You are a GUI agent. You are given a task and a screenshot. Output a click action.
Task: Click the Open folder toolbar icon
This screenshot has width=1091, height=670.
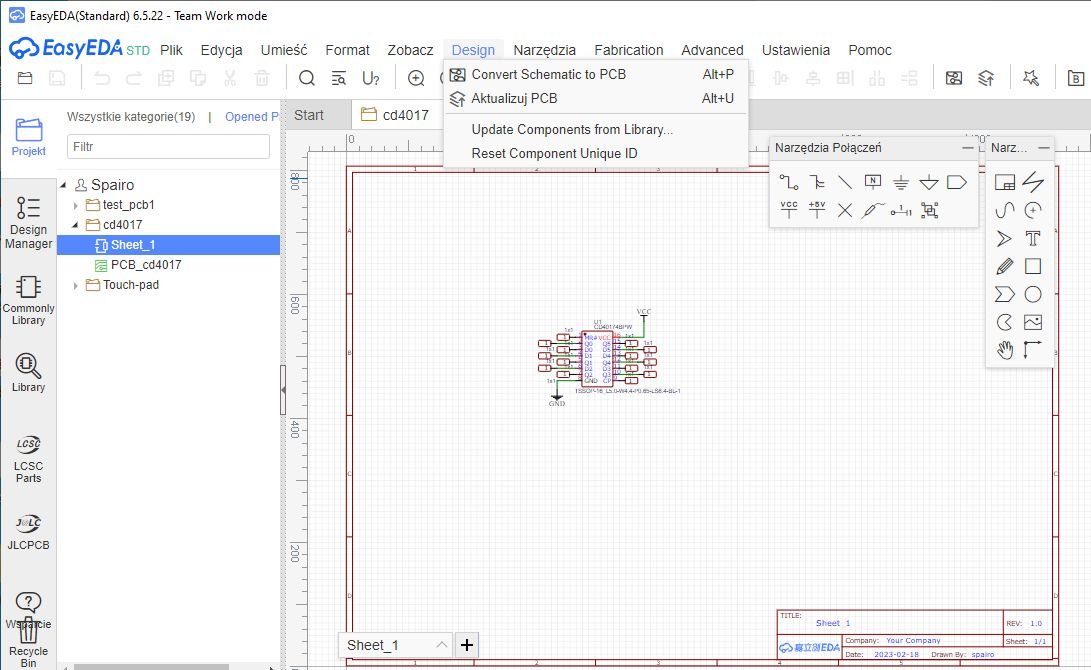pyautogui.click(x=25, y=78)
